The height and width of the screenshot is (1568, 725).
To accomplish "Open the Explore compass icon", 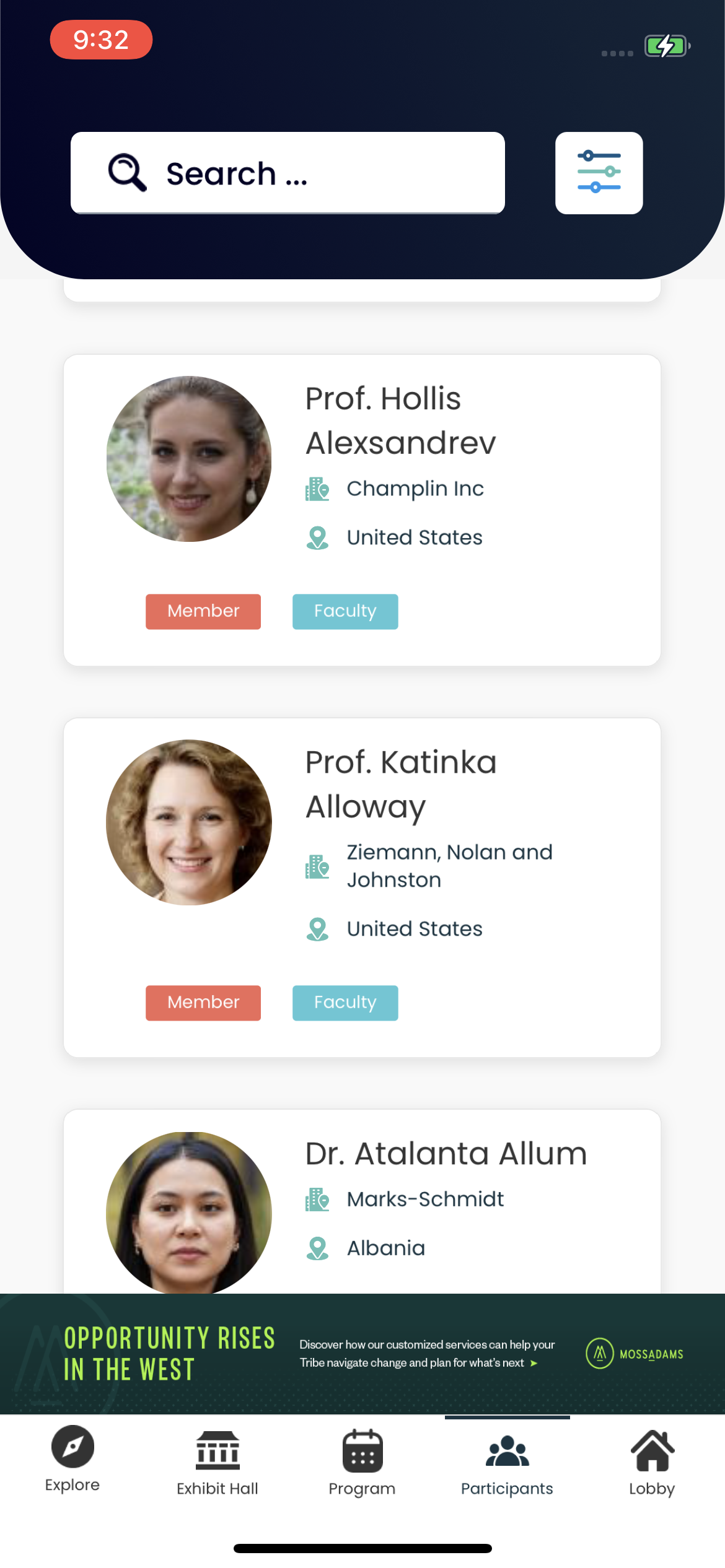I will pos(72,1447).
